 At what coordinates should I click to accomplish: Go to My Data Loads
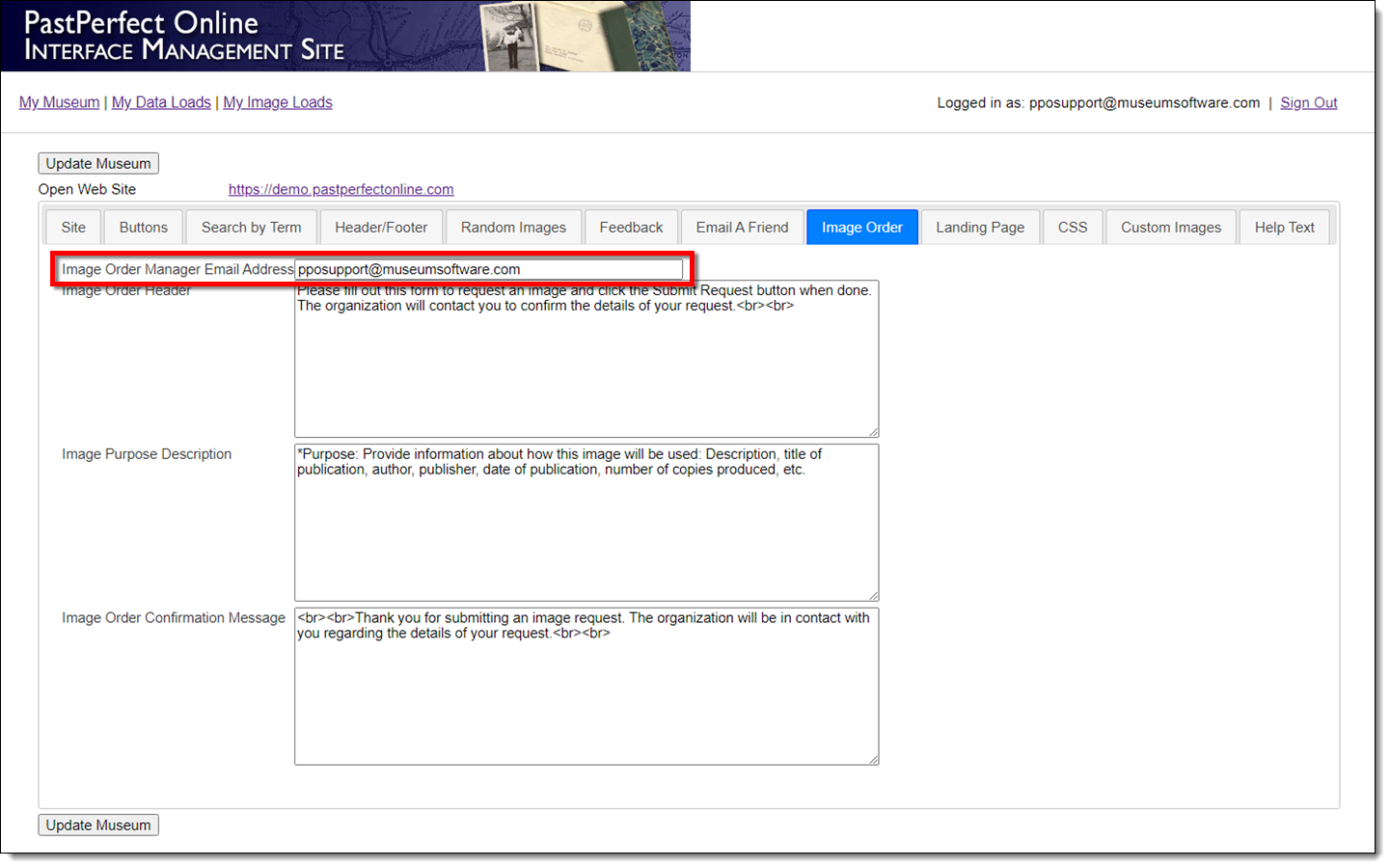pos(161,102)
